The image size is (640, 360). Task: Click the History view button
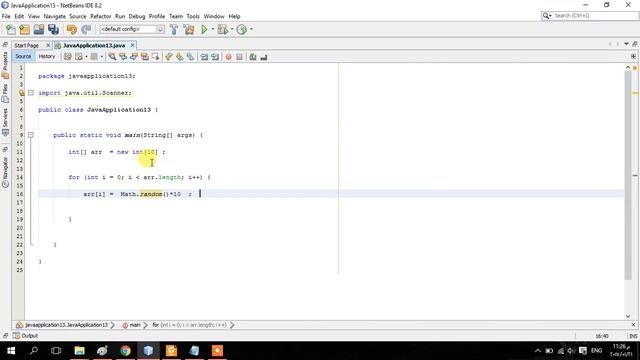47,56
